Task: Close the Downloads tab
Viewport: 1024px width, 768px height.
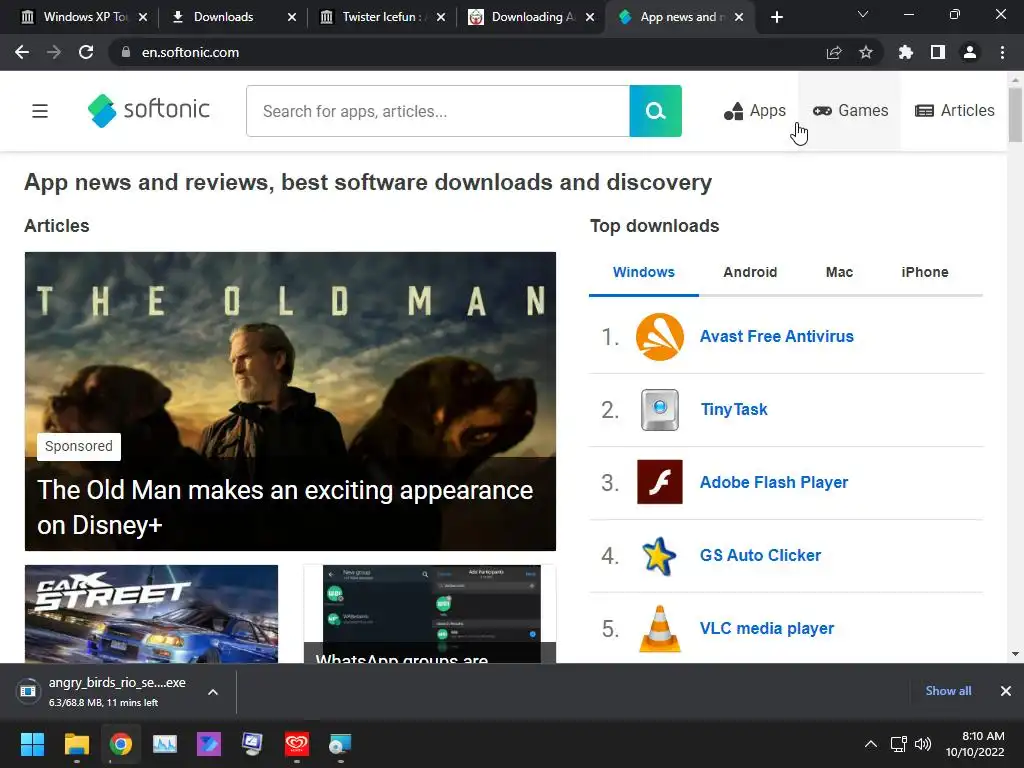Action: coord(292,17)
